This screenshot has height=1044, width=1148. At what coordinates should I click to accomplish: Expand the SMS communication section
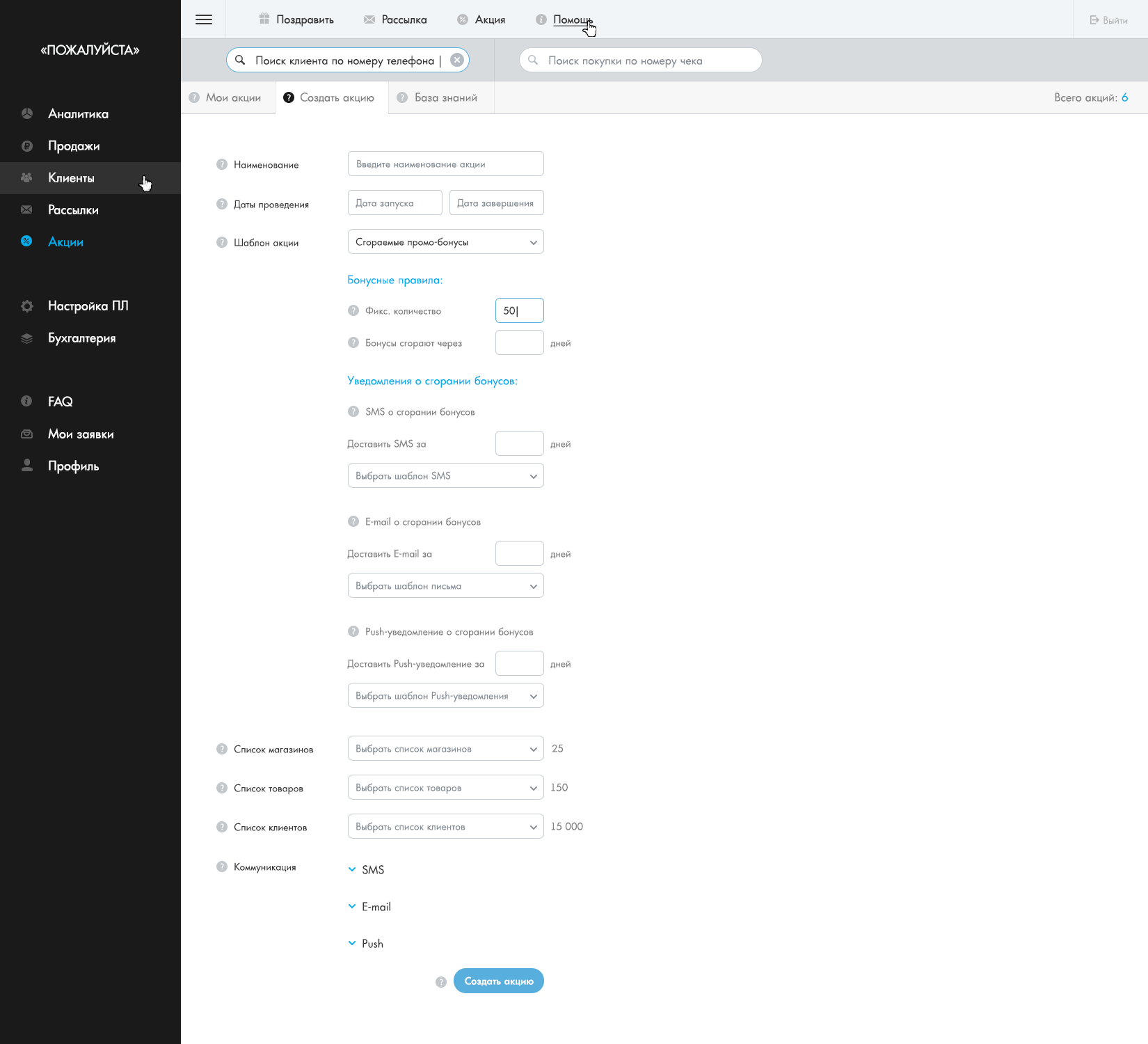(353, 869)
